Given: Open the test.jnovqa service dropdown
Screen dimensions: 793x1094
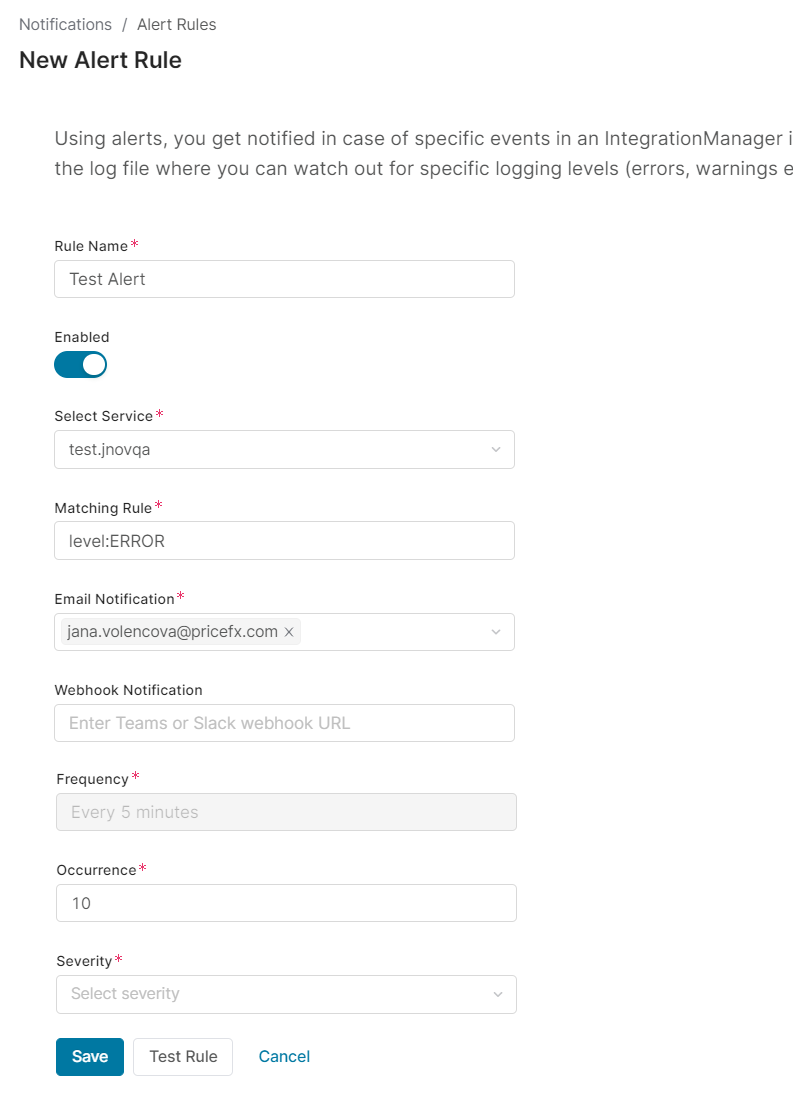Looking at the screenshot, I should [270, 450].
